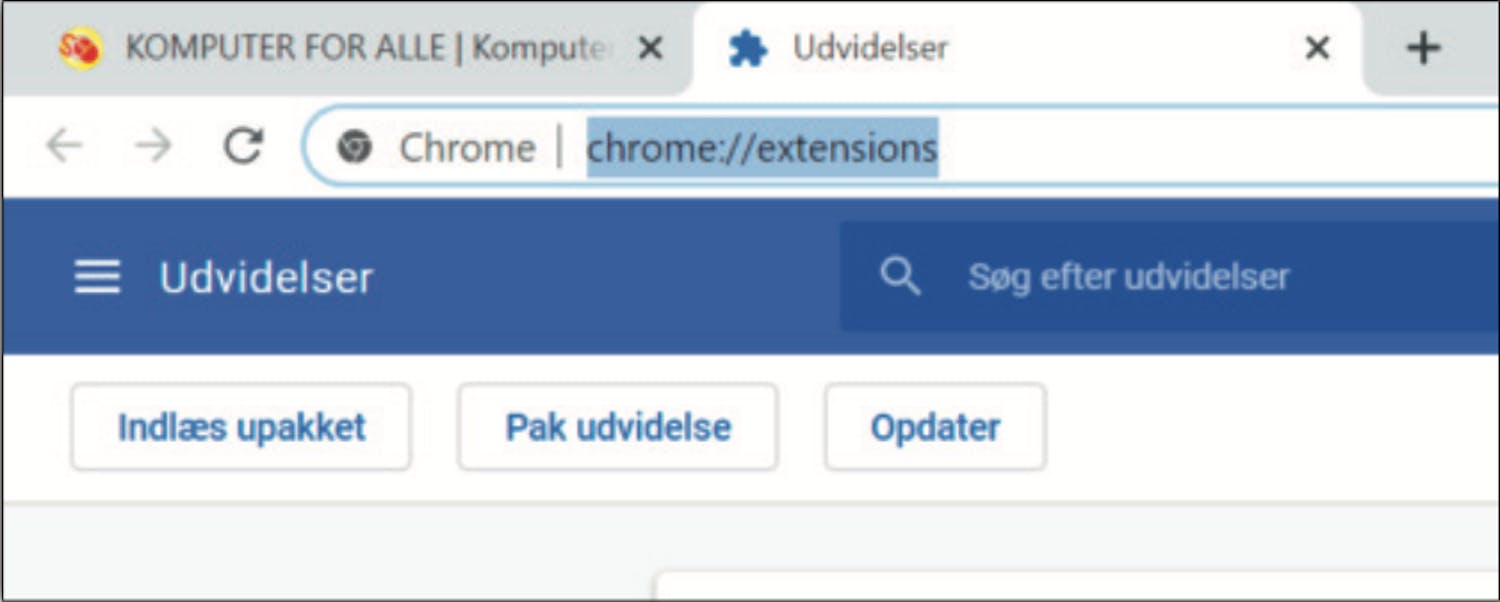
Task: Select the Udvidelser tab title
Action: point(870,48)
